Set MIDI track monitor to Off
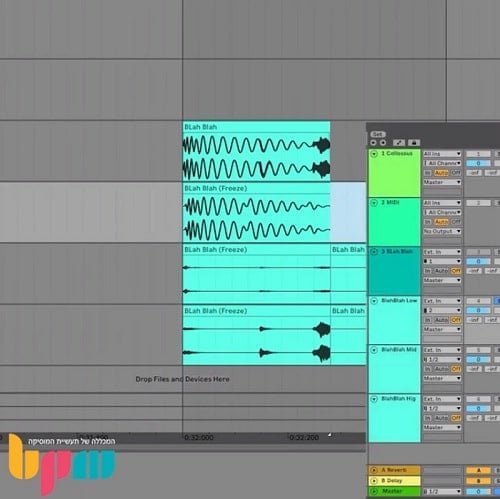 [456, 222]
